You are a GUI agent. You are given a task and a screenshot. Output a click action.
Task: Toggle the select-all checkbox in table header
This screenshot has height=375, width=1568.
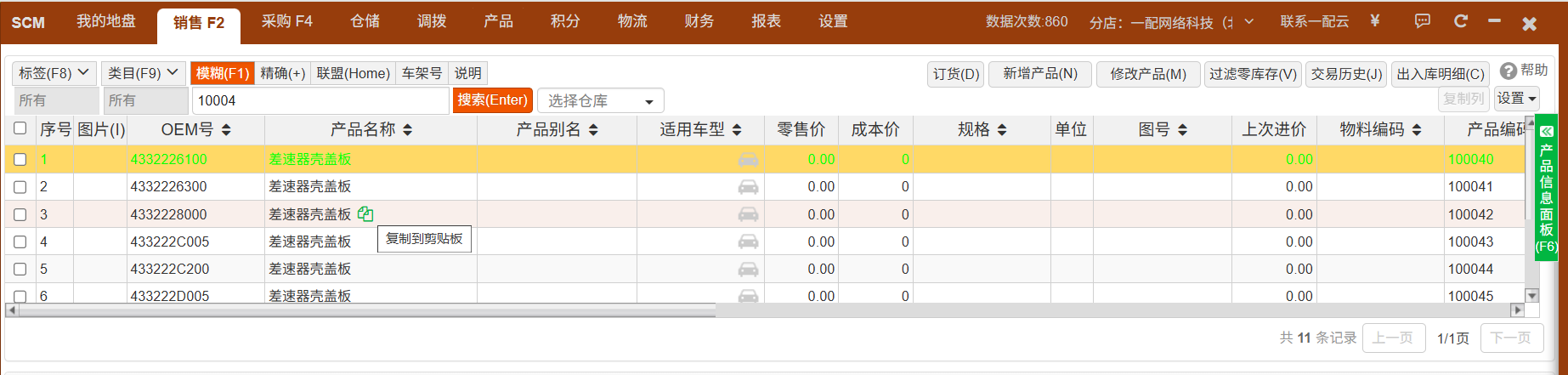(20, 128)
